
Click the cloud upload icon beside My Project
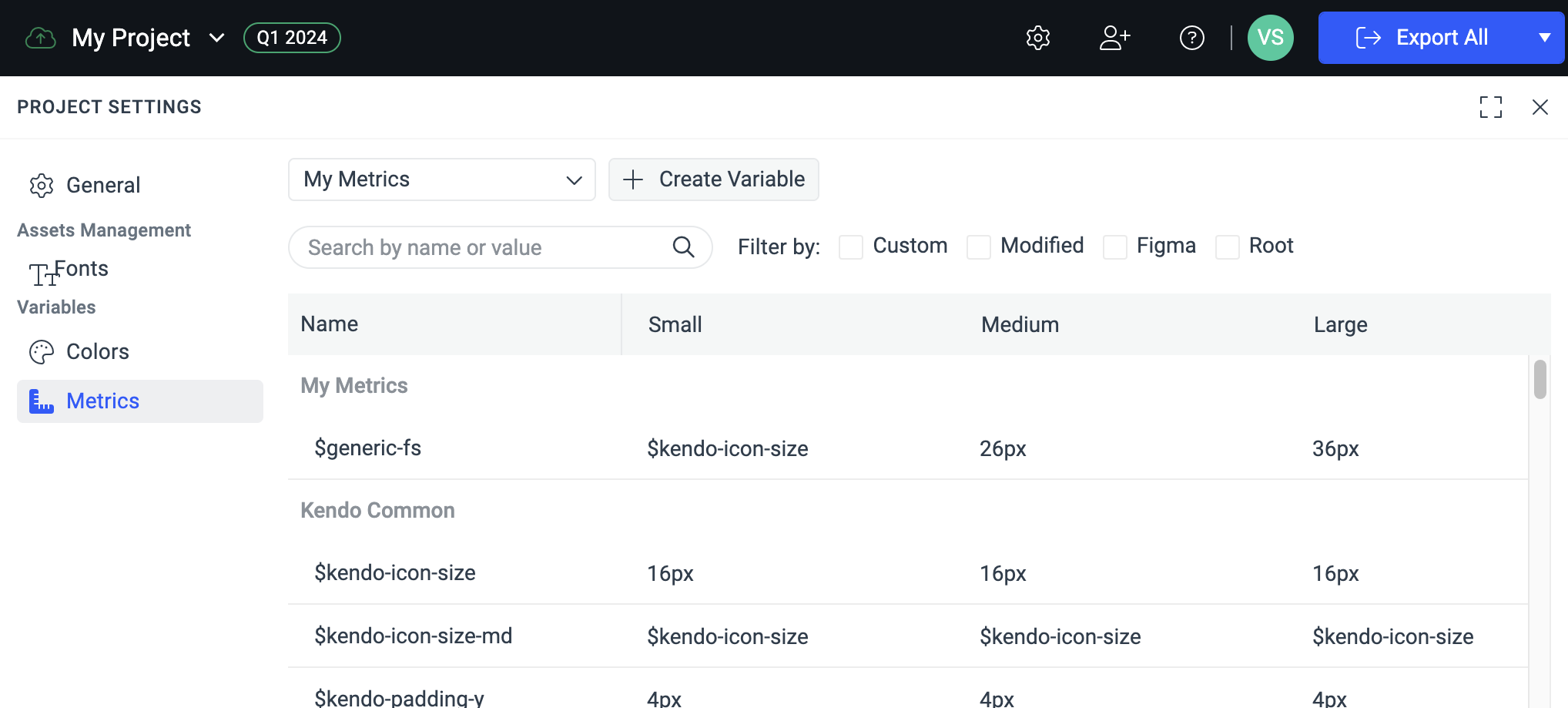(40, 38)
